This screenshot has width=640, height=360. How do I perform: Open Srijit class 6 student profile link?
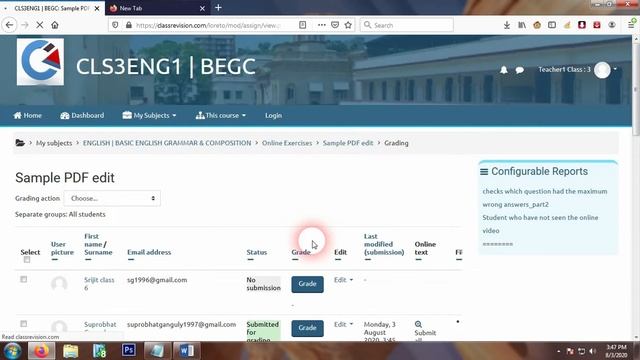point(99,284)
